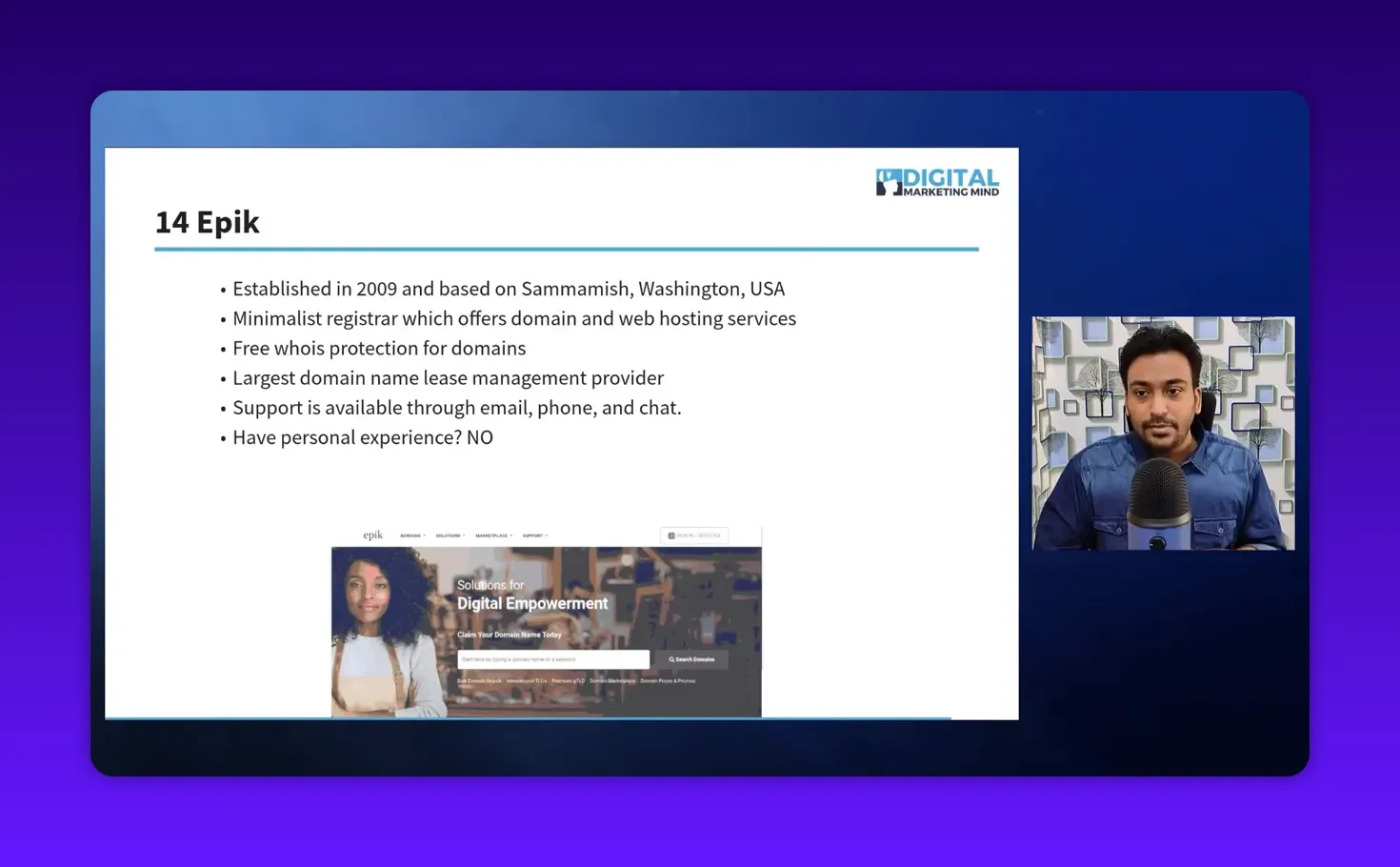
Task: Expand the DOMAINS dropdown arrow
Action: click(425, 535)
